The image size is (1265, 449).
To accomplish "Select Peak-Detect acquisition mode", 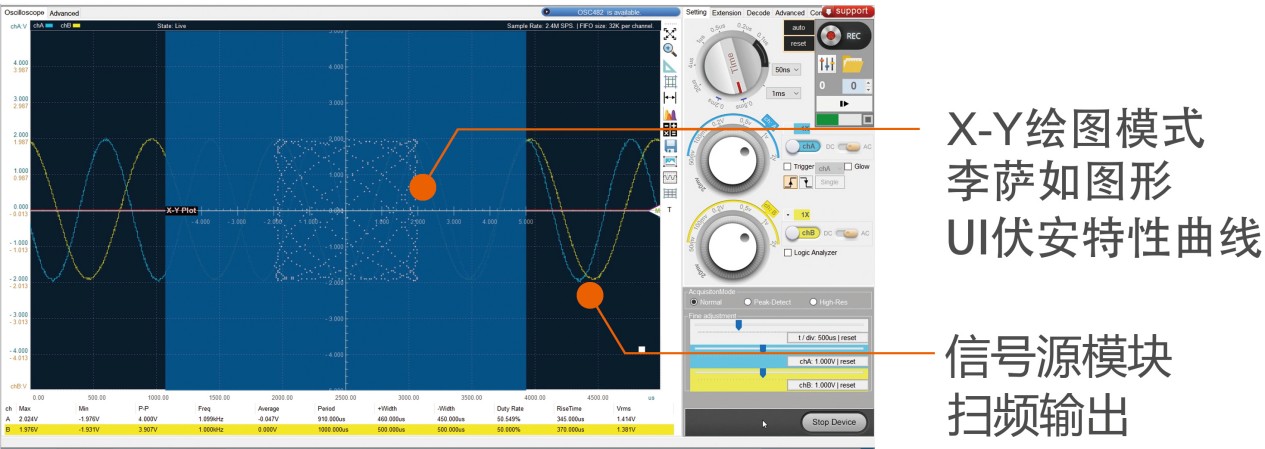I will pyautogui.click(x=747, y=302).
